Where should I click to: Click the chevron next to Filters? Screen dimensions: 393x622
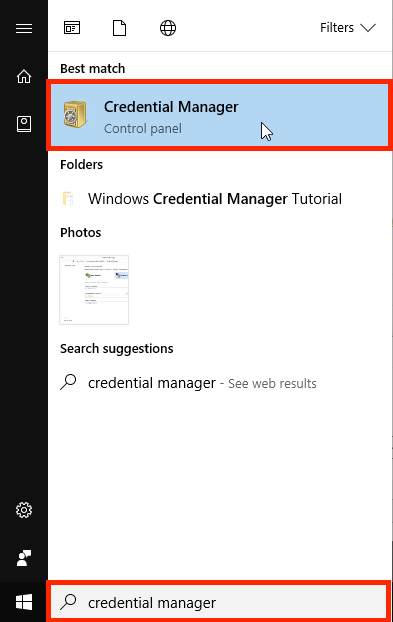(x=368, y=28)
